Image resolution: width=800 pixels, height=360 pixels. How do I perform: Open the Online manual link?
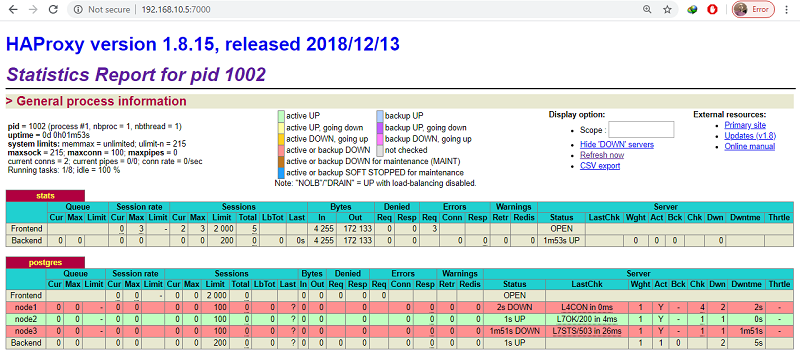(749, 146)
